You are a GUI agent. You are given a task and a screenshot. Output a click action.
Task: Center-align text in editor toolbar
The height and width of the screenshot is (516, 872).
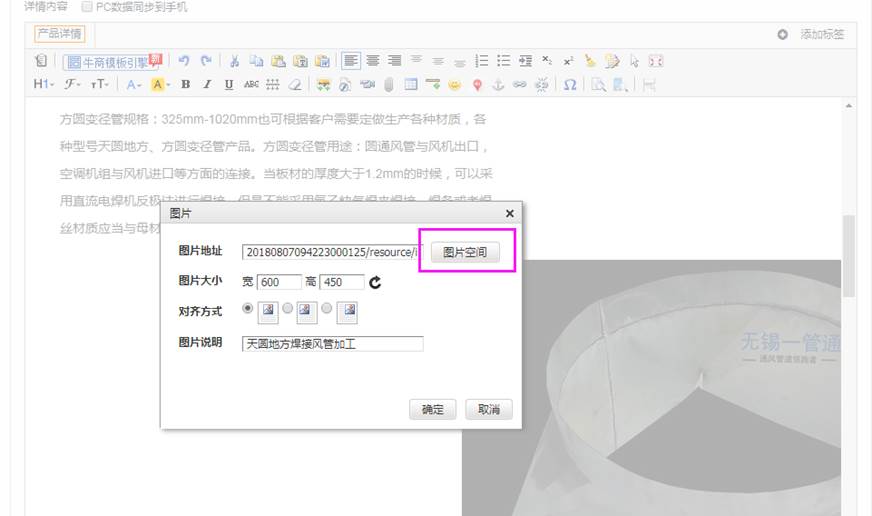(x=373, y=61)
